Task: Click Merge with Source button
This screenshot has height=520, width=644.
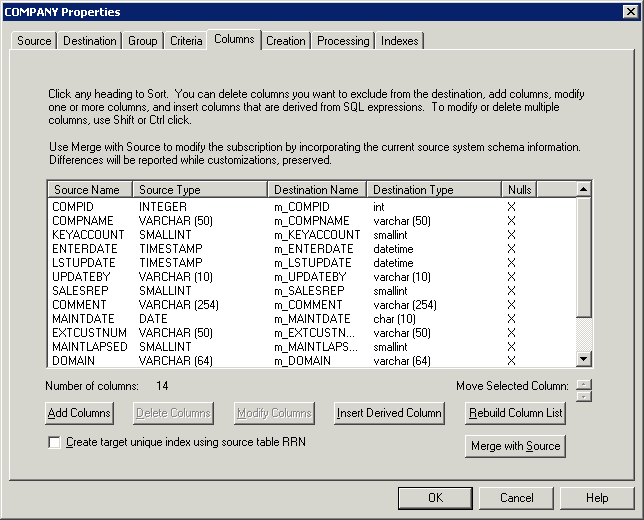Action: pyautogui.click(x=515, y=446)
